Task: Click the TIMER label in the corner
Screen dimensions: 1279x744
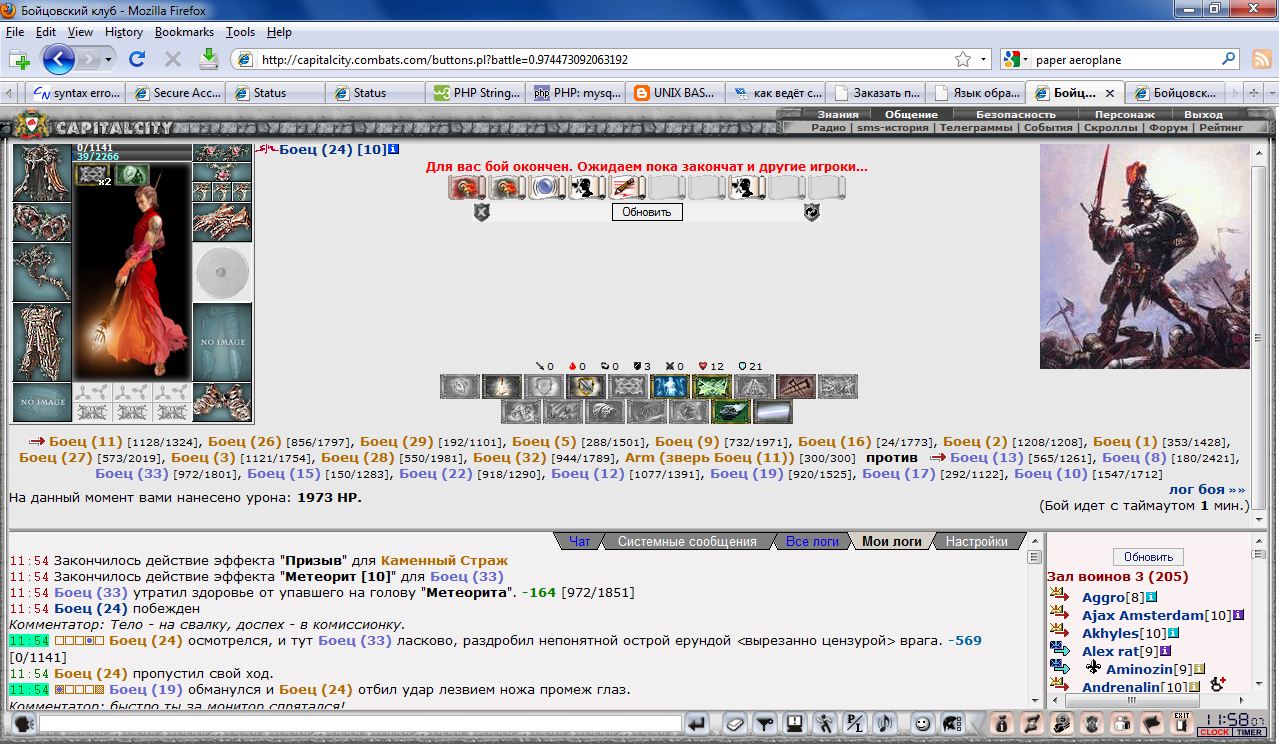Action: pos(1249,732)
